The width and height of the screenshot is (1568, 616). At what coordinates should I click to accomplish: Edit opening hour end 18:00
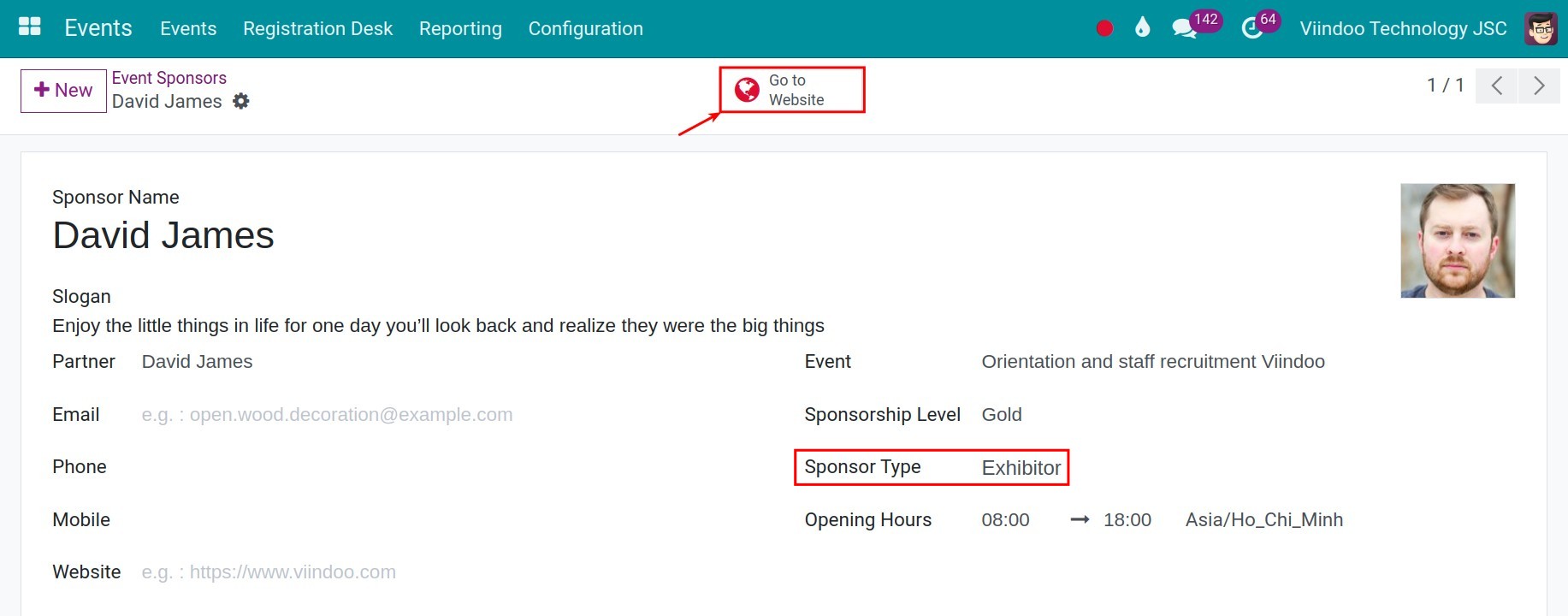[1127, 520]
